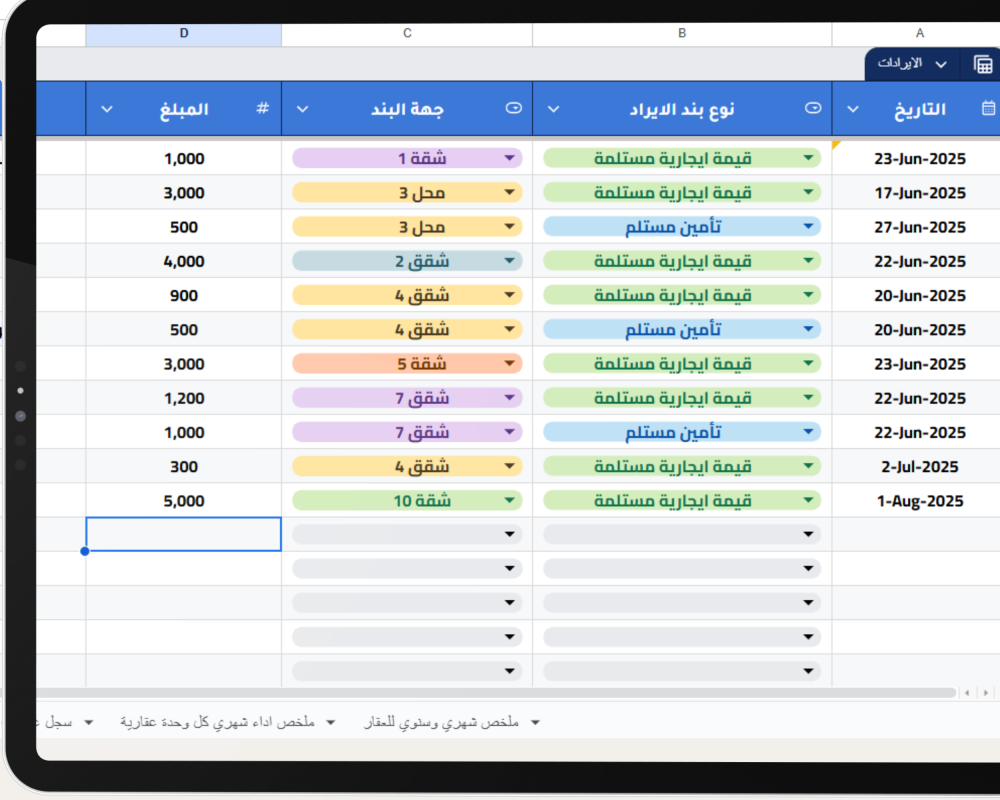This screenshot has width=1000, height=800.
Task: Open the شقة 5 dropdown chip
Action: pos(407,364)
